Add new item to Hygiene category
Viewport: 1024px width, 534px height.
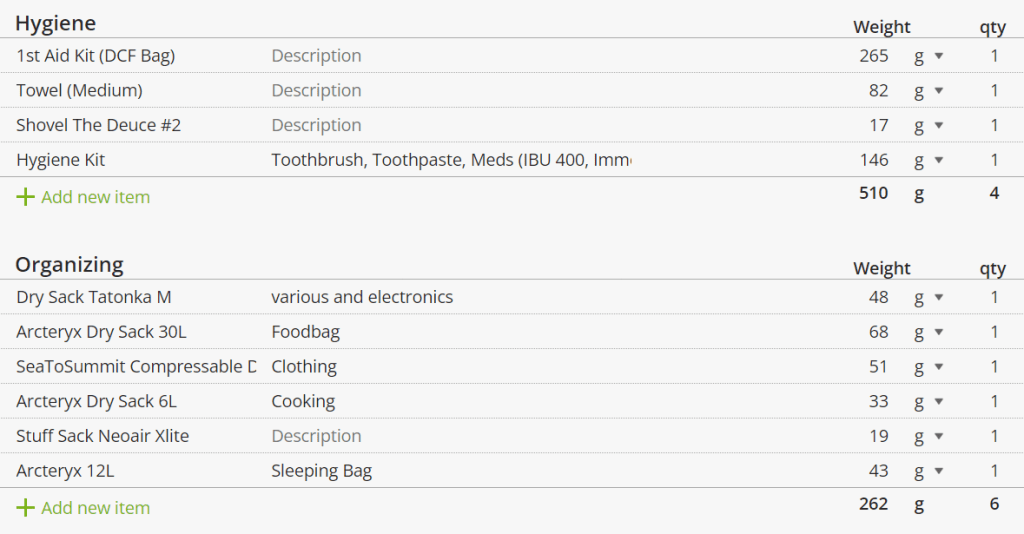[x=95, y=197]
